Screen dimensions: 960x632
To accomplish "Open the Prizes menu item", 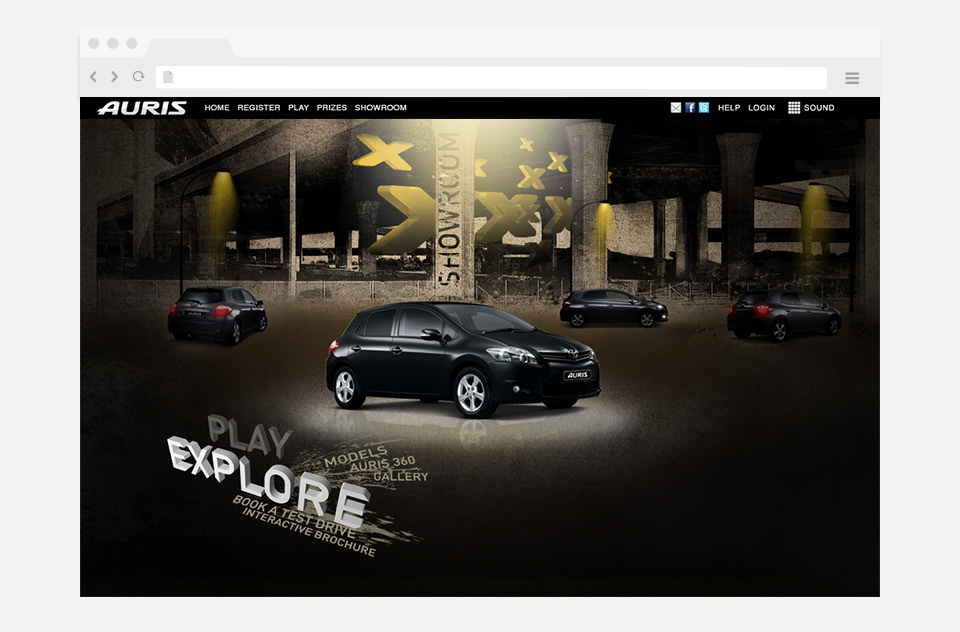I will 332,108.
